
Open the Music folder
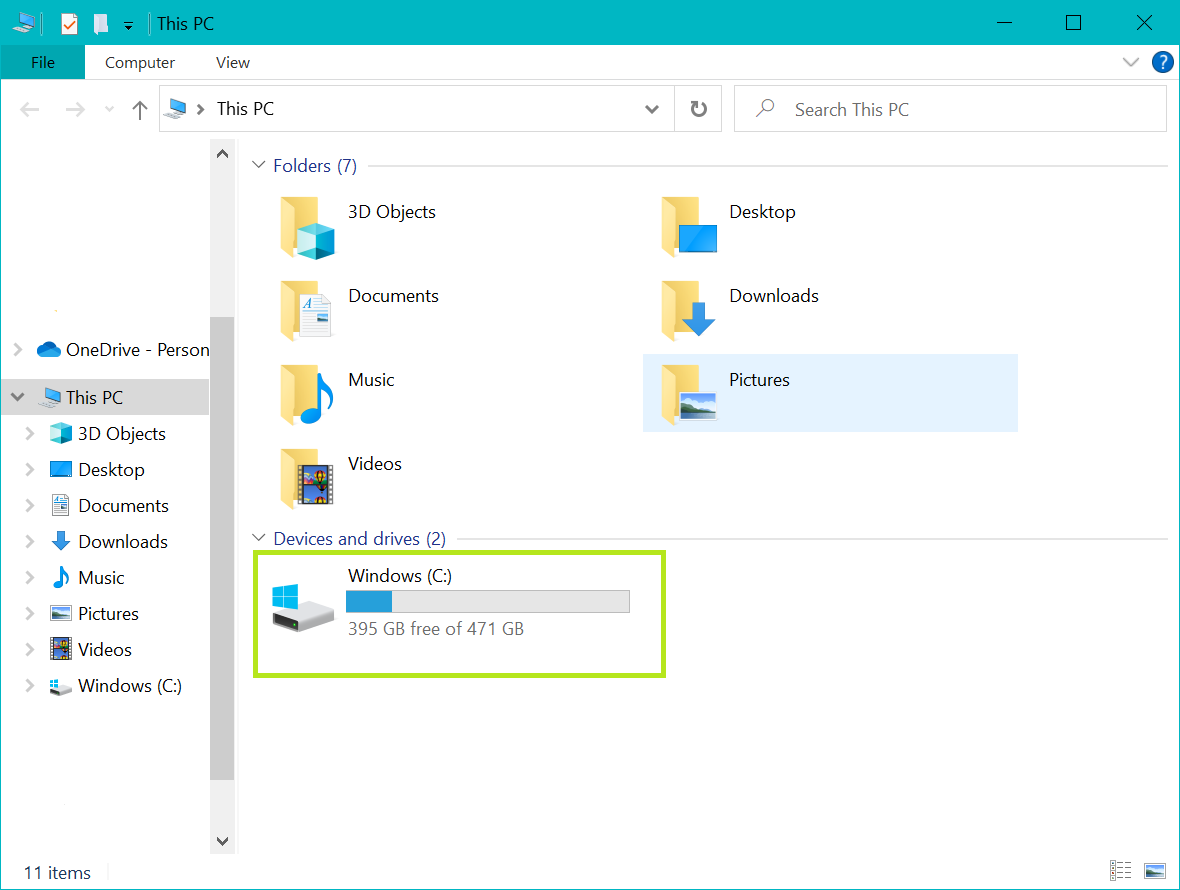click(371, 380)
